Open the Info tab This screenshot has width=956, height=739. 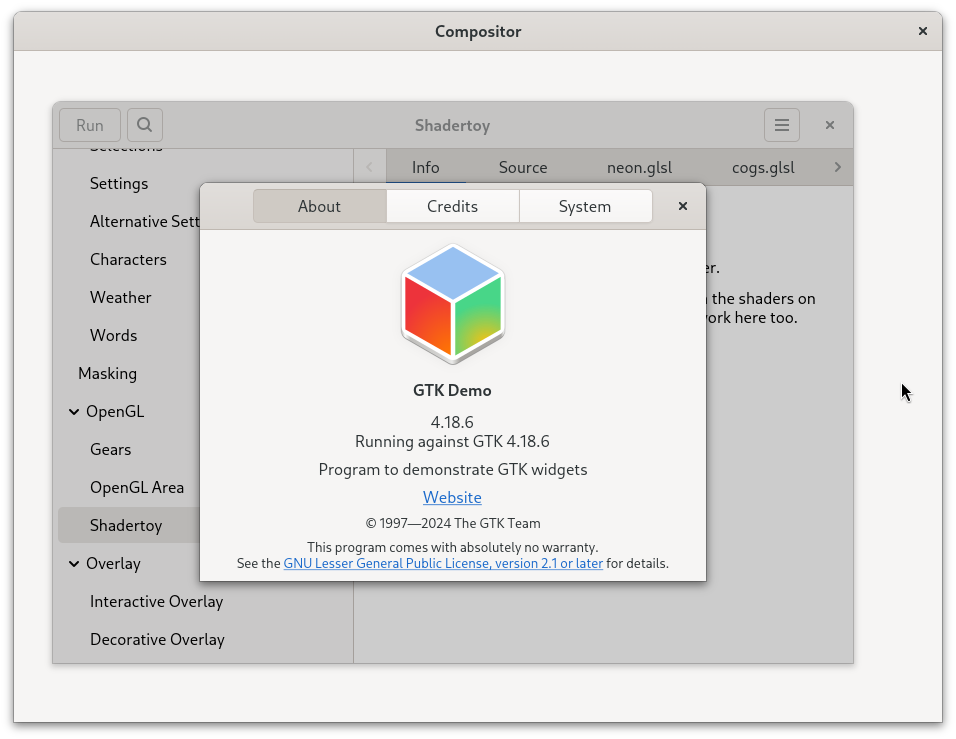pyautogui.click(x=426, y=167)
